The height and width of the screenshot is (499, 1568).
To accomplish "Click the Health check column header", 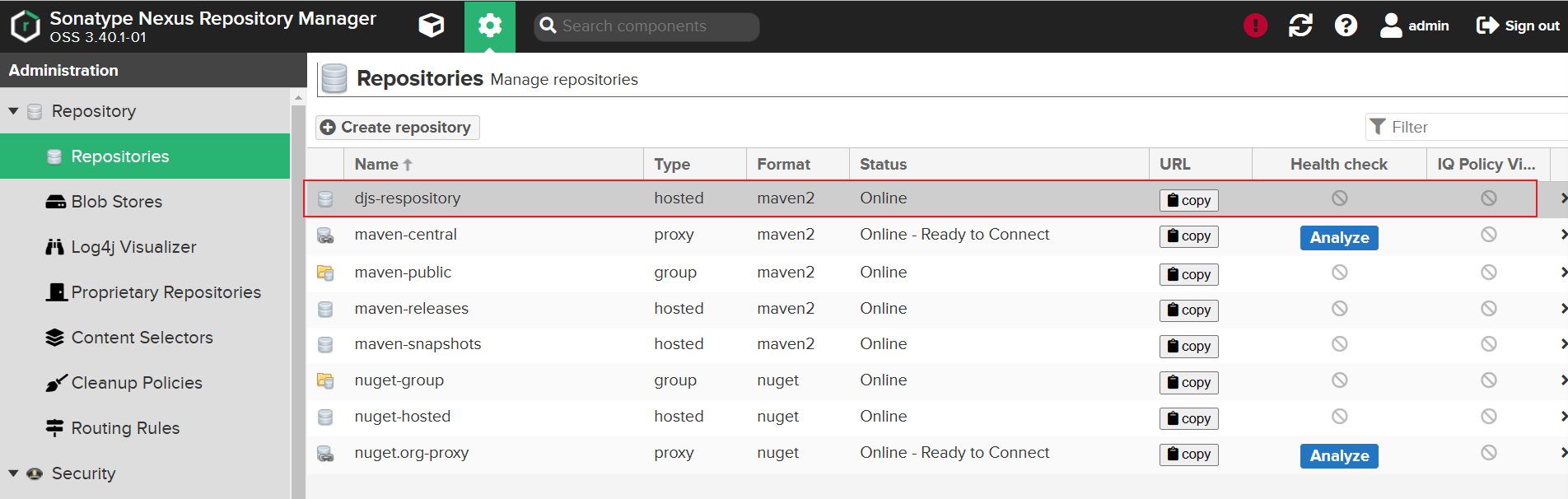I will (x=1339, y=164).
